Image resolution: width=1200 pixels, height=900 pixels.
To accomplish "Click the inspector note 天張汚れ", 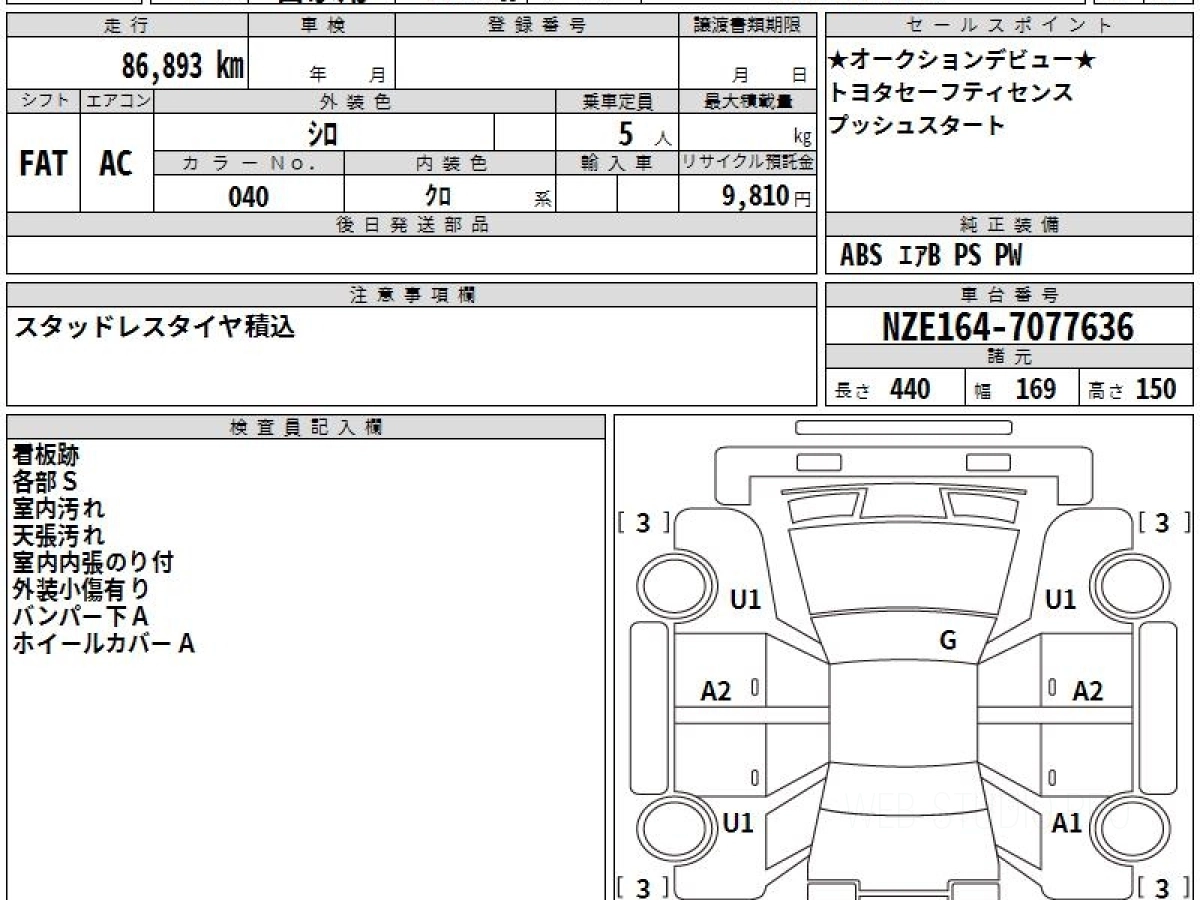I will pyautogui.click(x=58, y=536).
